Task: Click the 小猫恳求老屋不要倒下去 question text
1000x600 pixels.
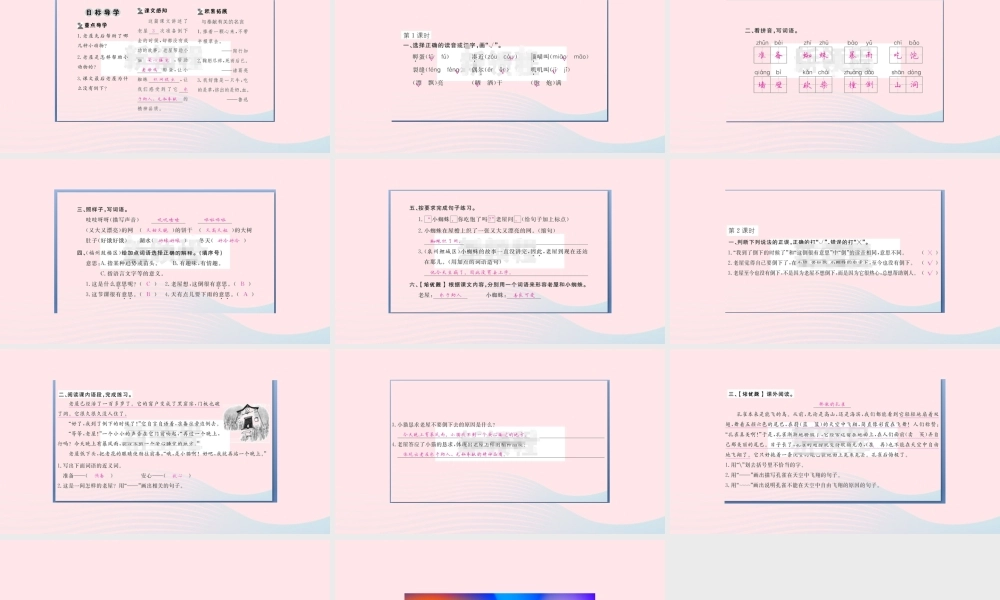Action: (x=443, y=425)
